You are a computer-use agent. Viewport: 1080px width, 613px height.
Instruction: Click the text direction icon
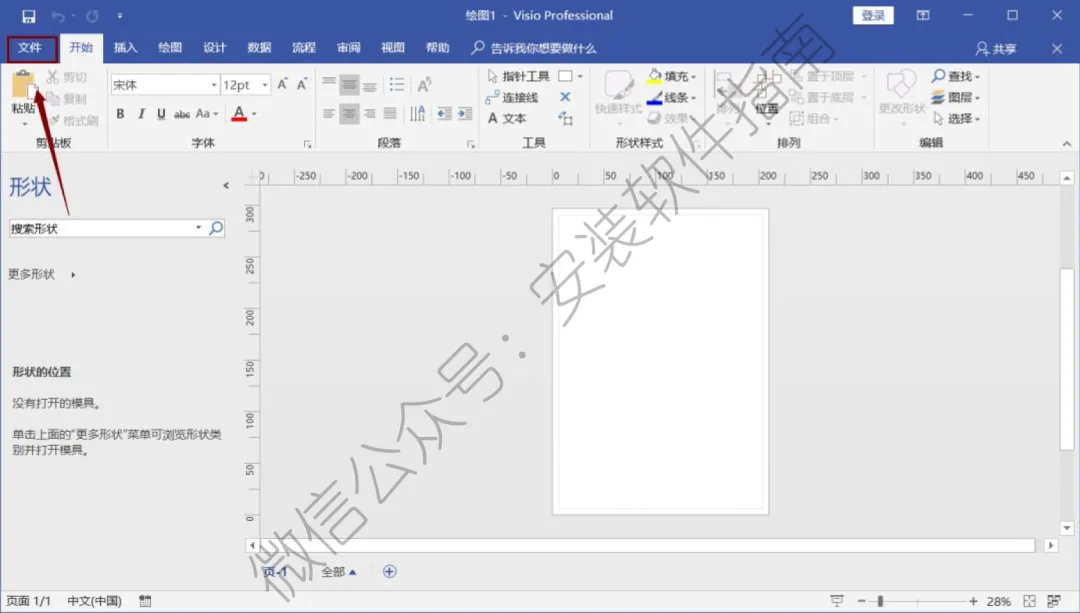(x=417, y=114)
